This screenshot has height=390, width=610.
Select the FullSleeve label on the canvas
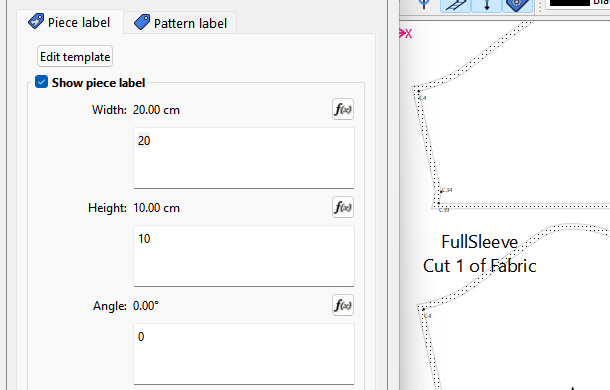pyautogui.click(x=479, y=242)
